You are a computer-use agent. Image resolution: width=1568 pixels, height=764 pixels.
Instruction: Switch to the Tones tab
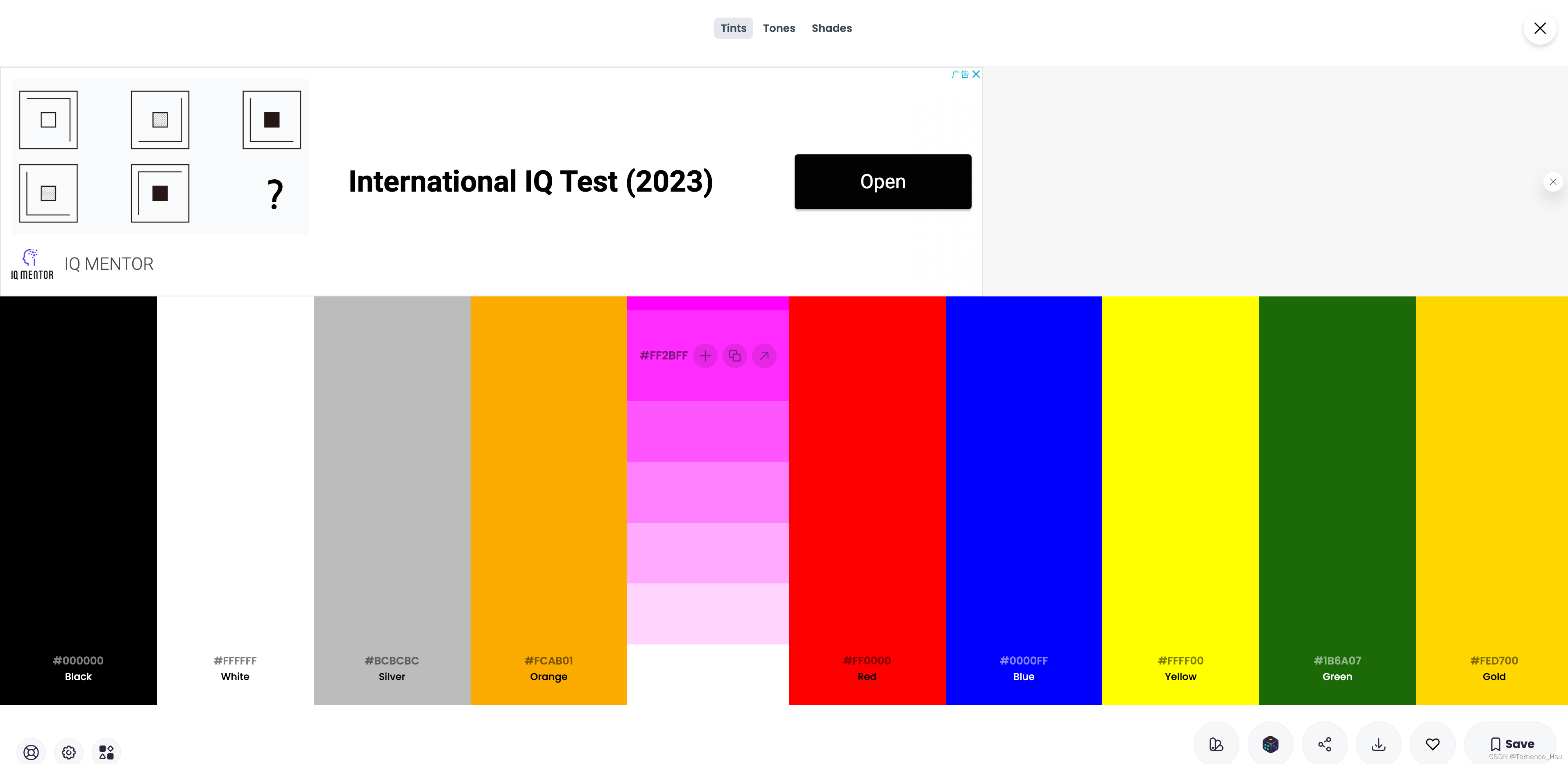(779, 28)
